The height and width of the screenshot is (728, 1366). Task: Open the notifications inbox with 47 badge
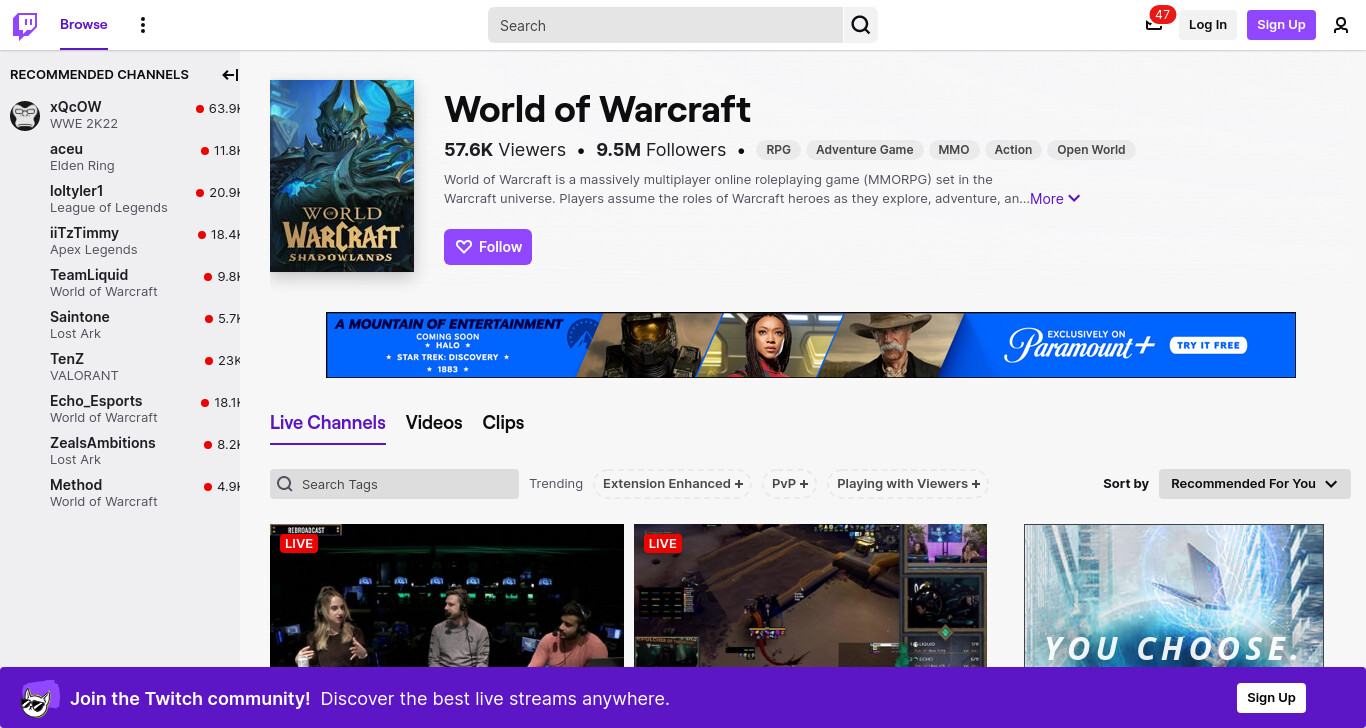click(x=1154, y=25)
